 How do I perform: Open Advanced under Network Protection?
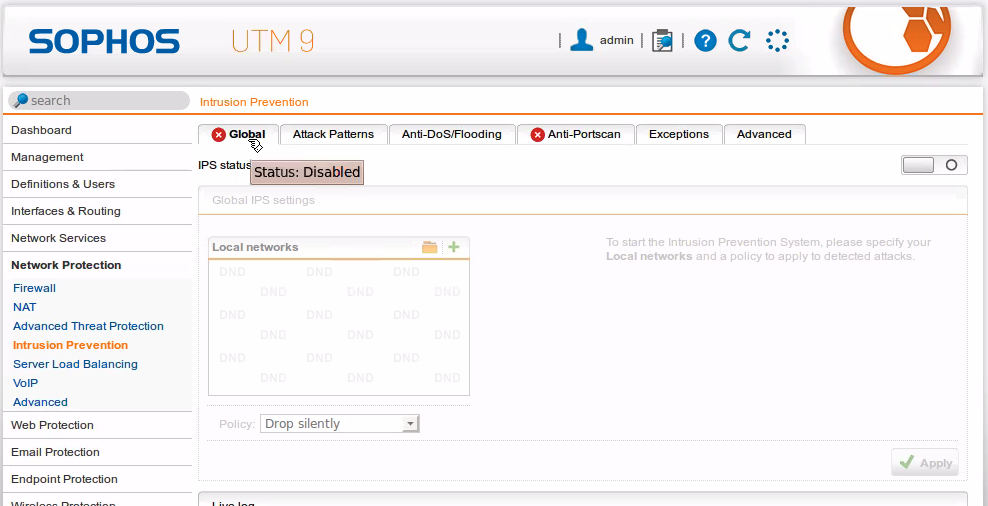(40, 401)
